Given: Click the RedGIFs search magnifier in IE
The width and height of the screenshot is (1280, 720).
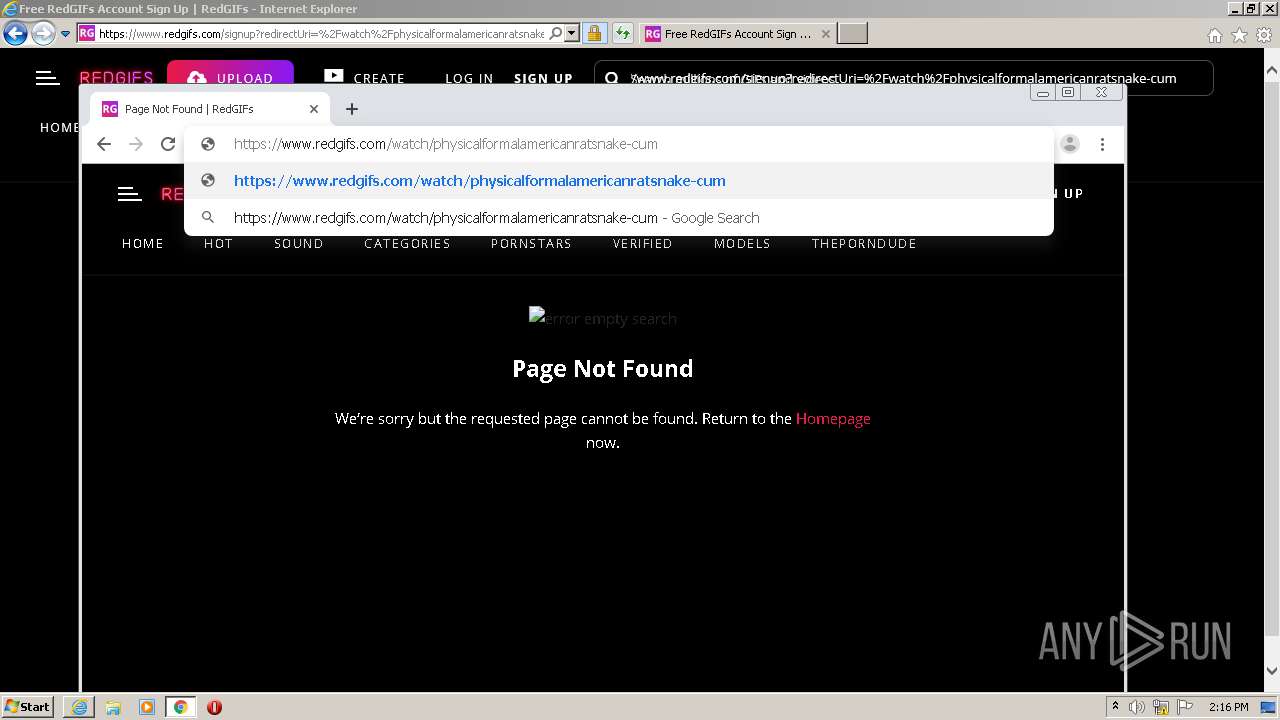Looking at the screenshot, I should [612, 78].
